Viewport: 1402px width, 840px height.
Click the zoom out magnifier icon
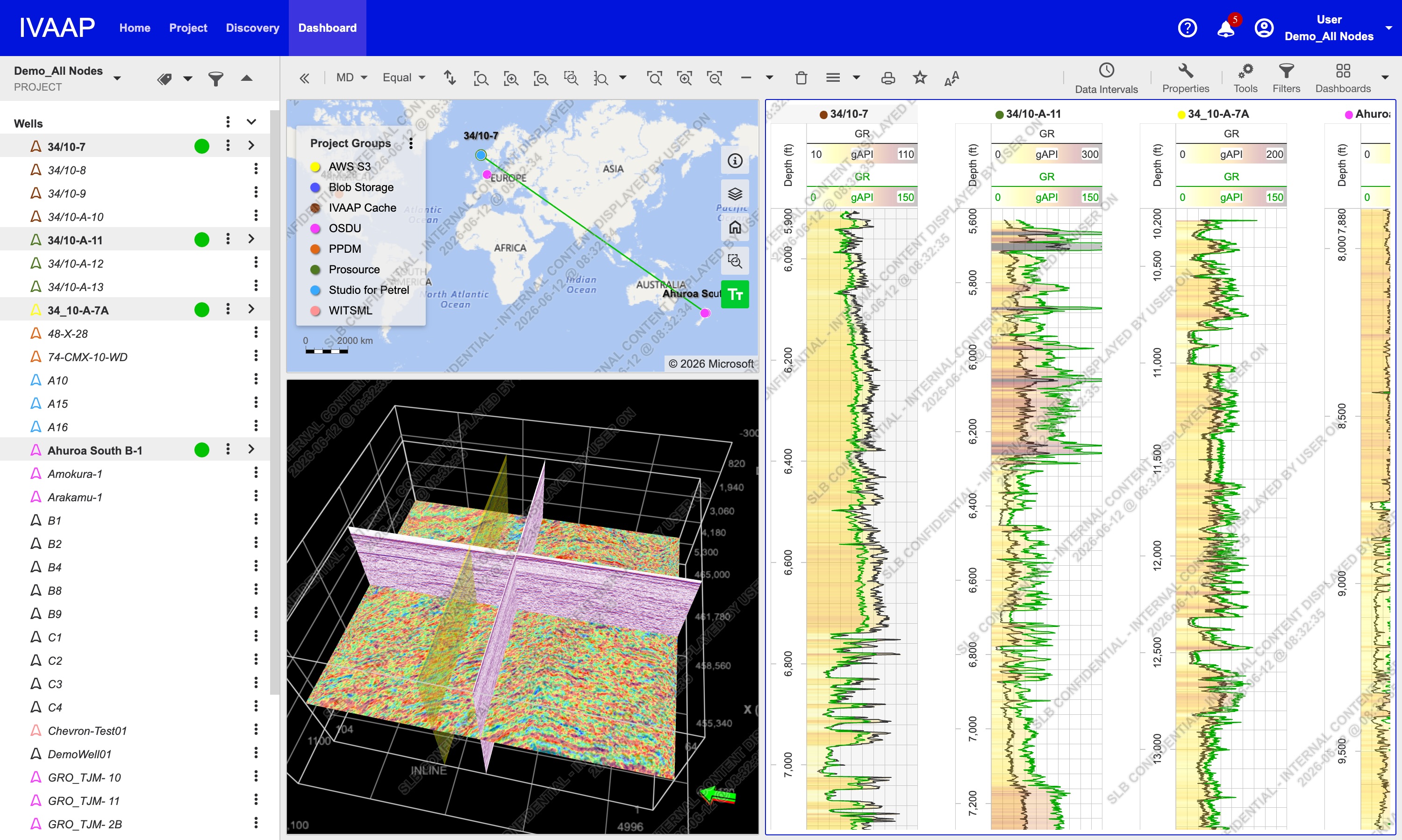(541, 78)
